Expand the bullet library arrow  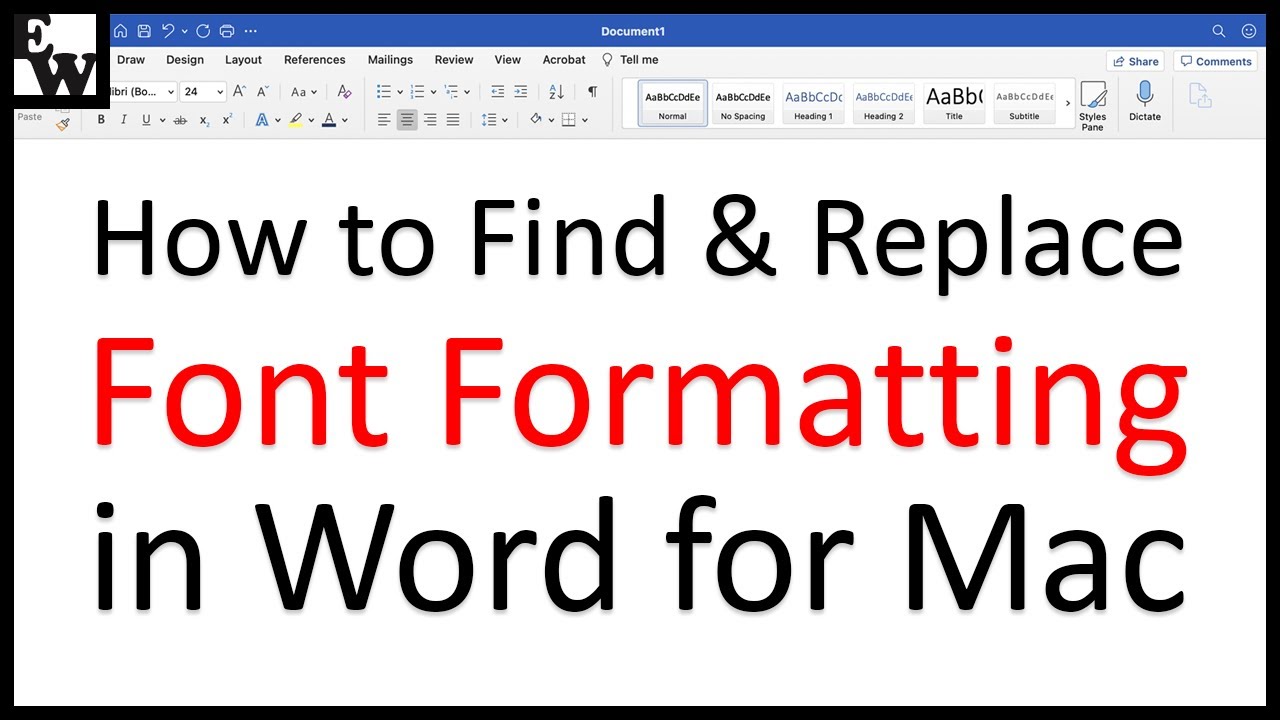click(399, 92)
